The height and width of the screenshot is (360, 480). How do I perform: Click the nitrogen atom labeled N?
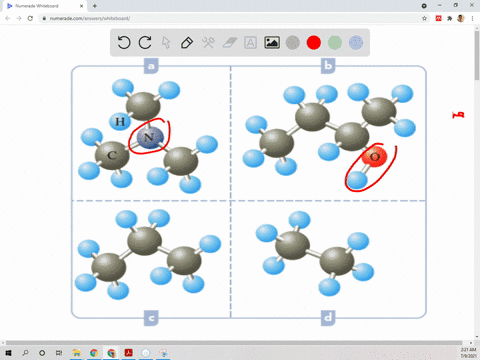tap(150, 137)
